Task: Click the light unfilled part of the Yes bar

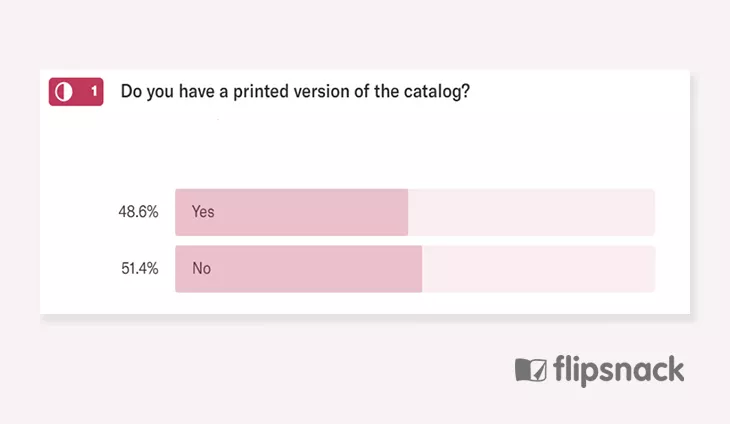Action: click(531, 212)
